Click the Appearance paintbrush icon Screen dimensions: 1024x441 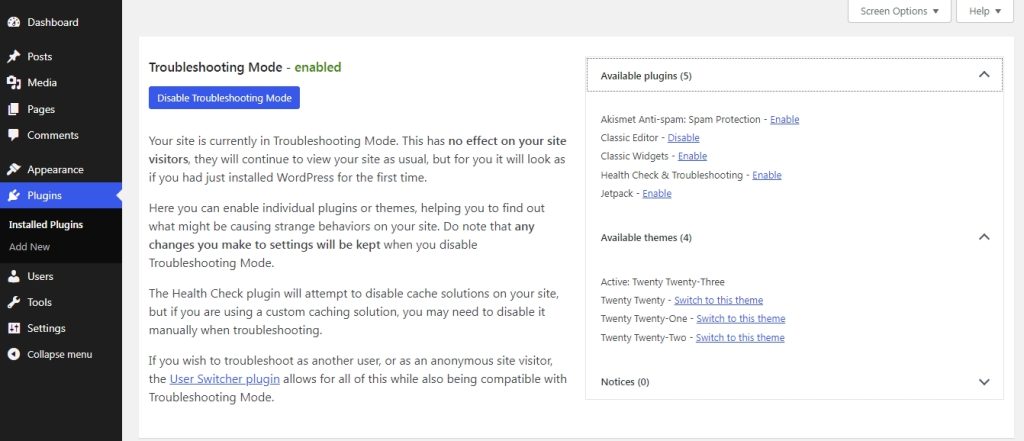(14, 170)
